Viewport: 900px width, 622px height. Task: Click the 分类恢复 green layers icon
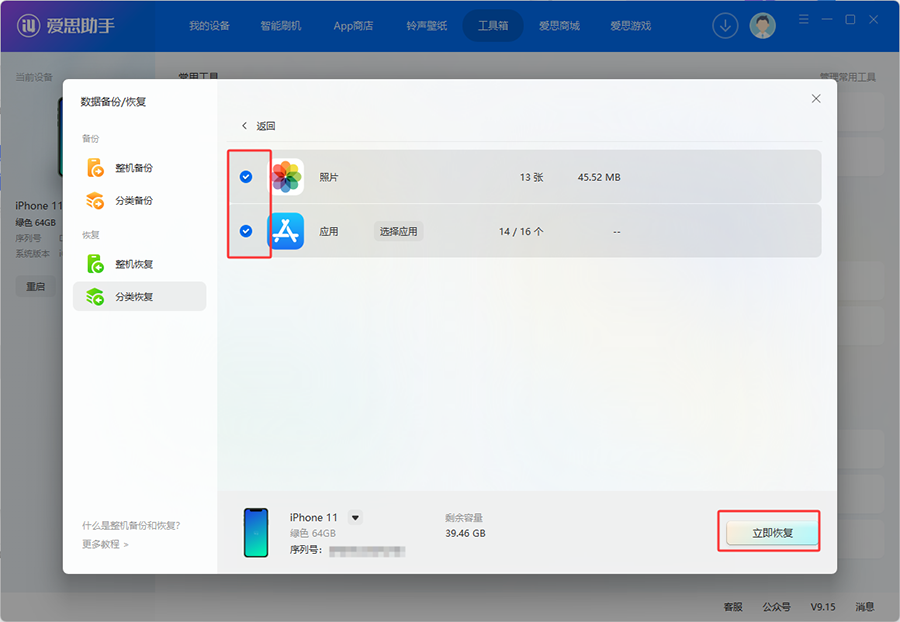tap(95, 297)
